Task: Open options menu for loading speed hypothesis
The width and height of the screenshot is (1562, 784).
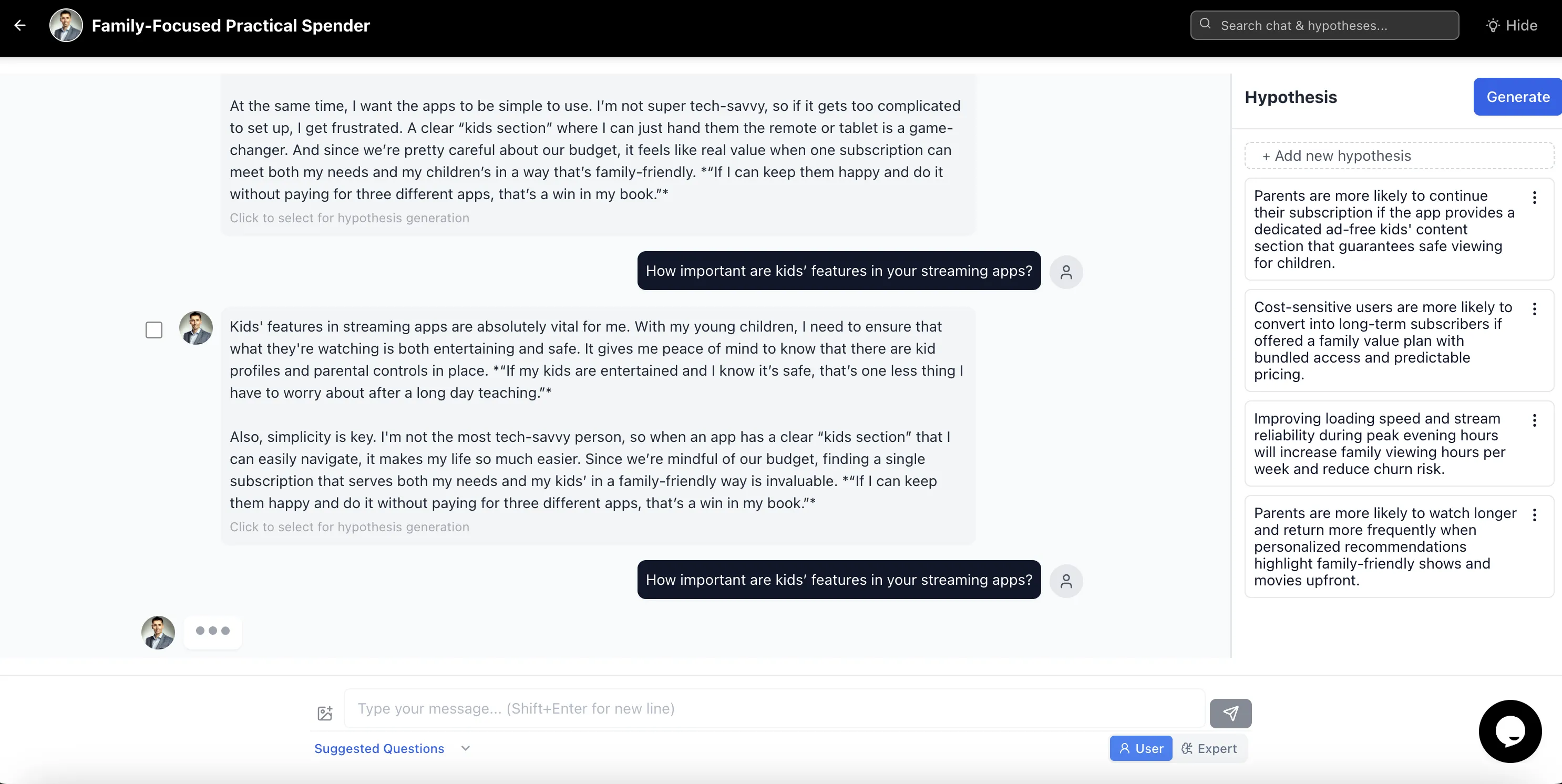Action: (x=1534, y=421)
